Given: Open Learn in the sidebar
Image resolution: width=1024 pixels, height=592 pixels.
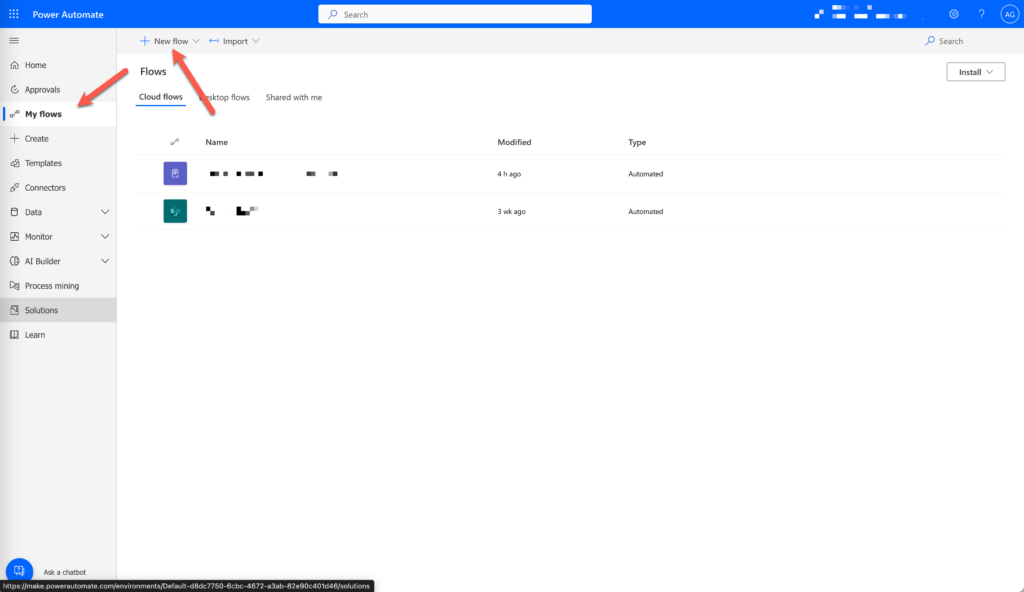Looking at the screenshot, I should pyautogui.click(x=58, y=335).
